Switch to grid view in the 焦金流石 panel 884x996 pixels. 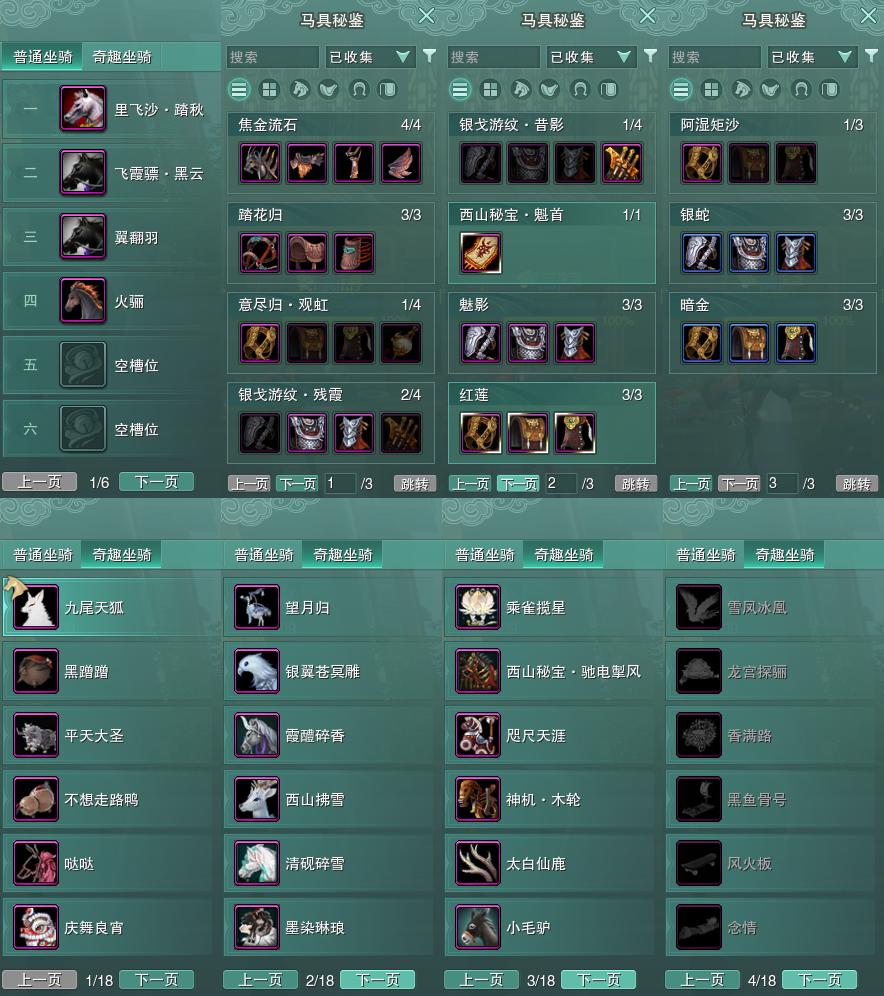click(x=269, y=90)
